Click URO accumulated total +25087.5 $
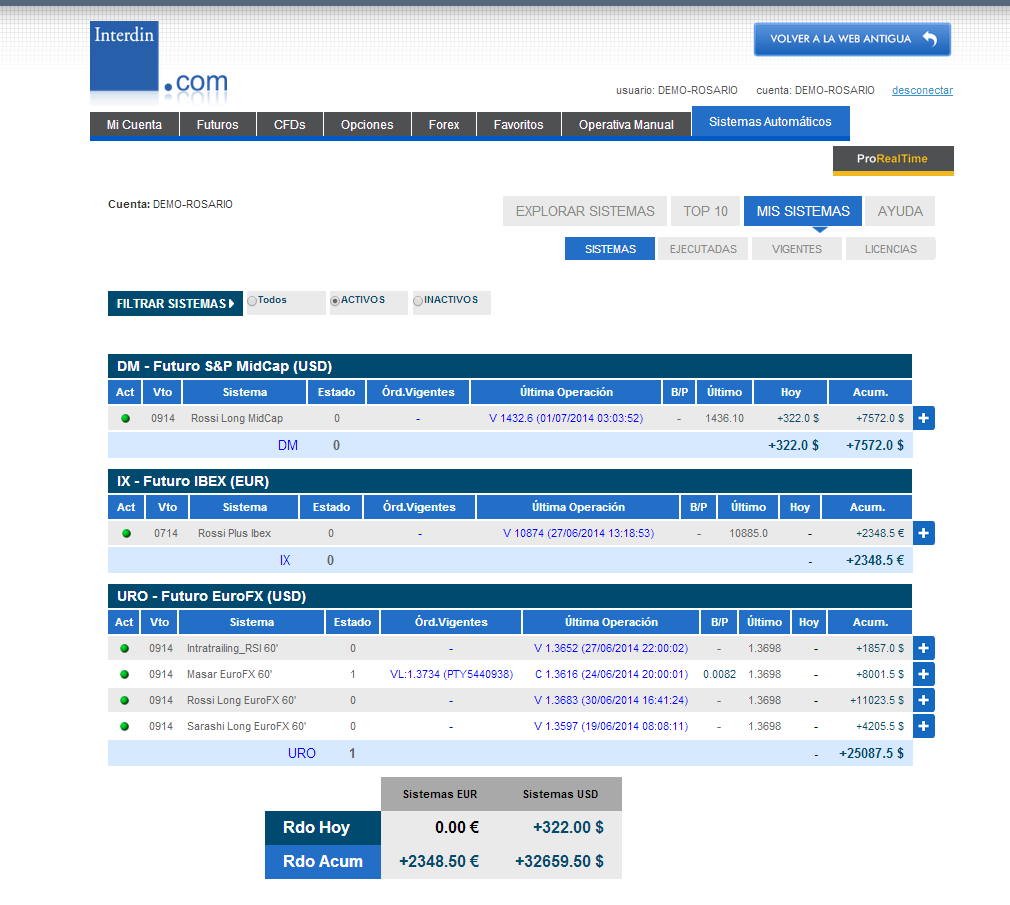Screen dimensions: 1010x905 pyautogui.click(x=871, y=754)
